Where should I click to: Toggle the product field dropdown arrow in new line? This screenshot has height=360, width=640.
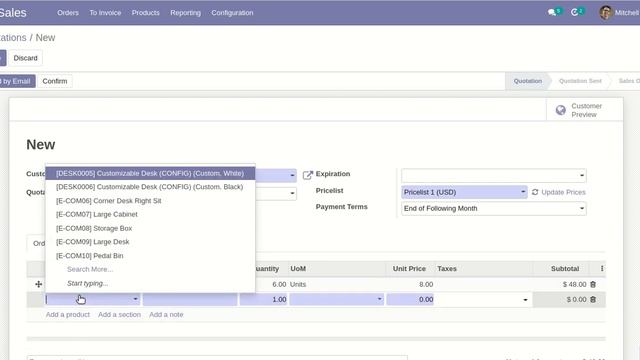pos(135,299)
